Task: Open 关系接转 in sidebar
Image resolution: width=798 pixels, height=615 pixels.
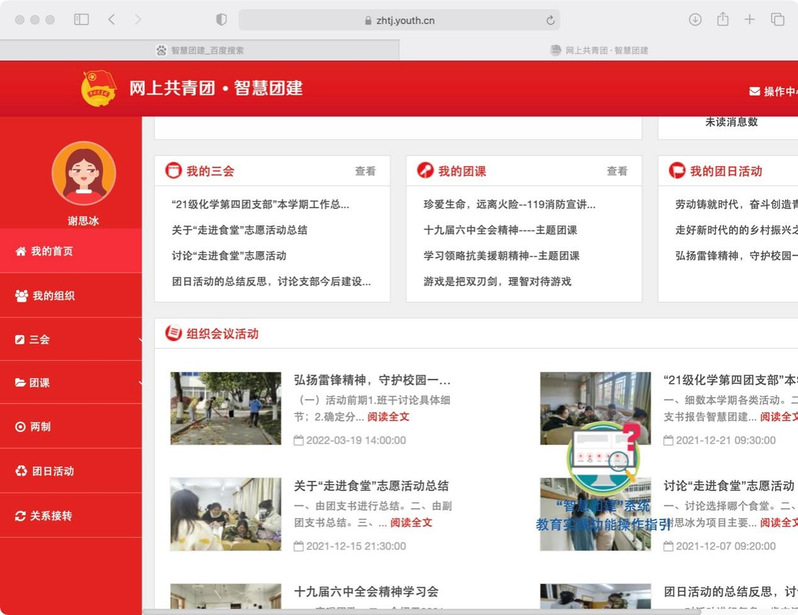Action: pos(71,516)
